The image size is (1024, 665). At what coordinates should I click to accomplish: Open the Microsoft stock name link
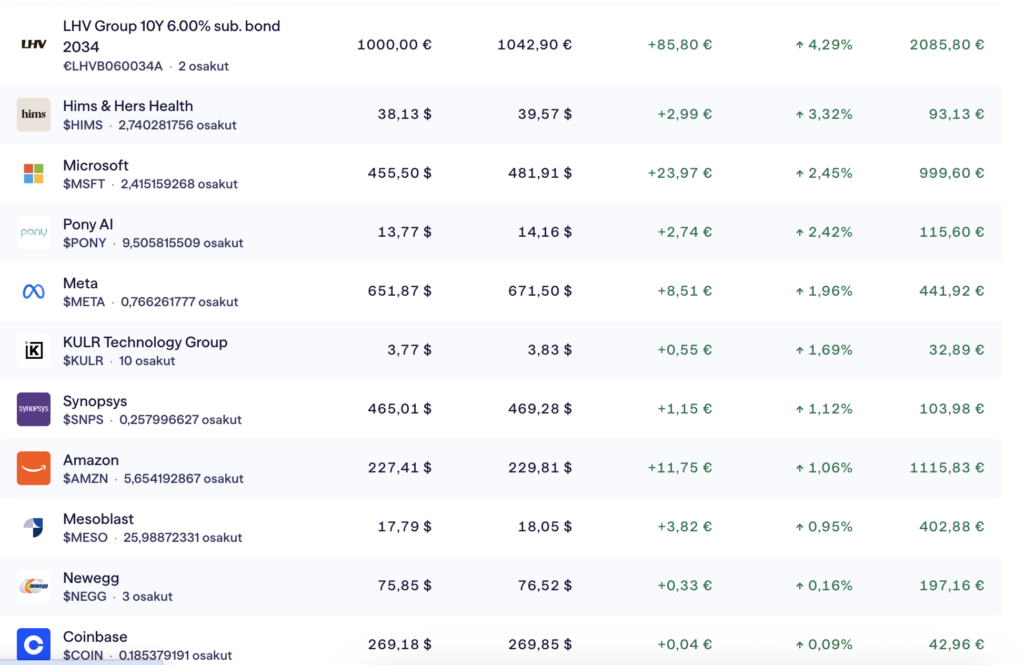(96, 165)
